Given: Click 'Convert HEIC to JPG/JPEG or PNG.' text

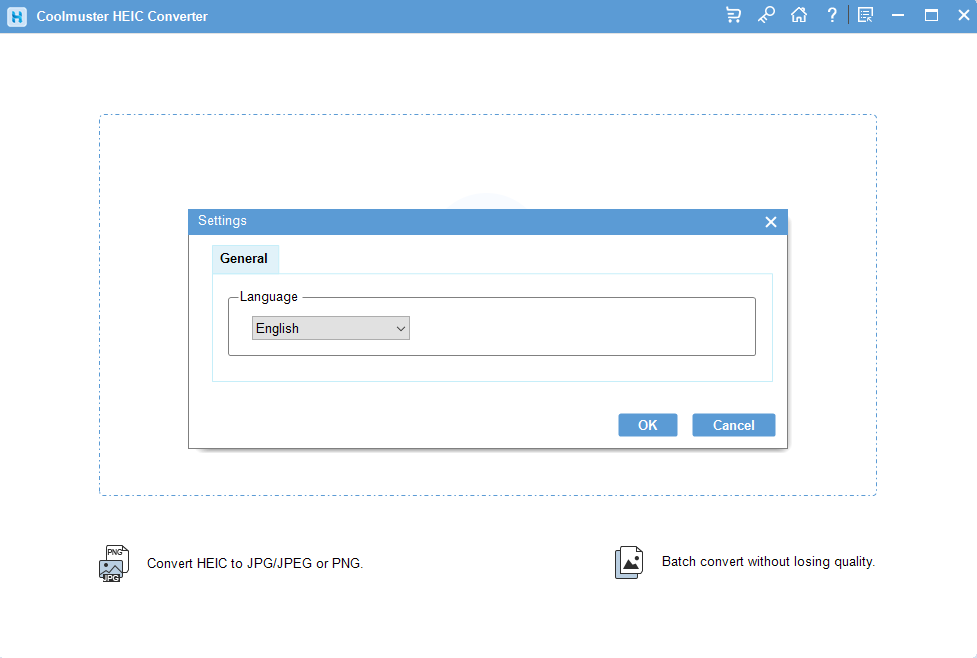Looking at the screenshot, I should coord(255,563).
